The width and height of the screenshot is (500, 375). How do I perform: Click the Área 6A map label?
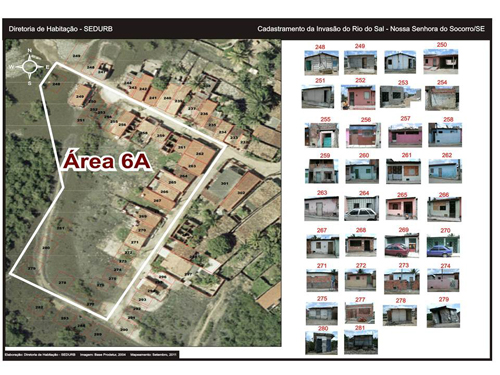pyautogui.click(x=106, y=161)
